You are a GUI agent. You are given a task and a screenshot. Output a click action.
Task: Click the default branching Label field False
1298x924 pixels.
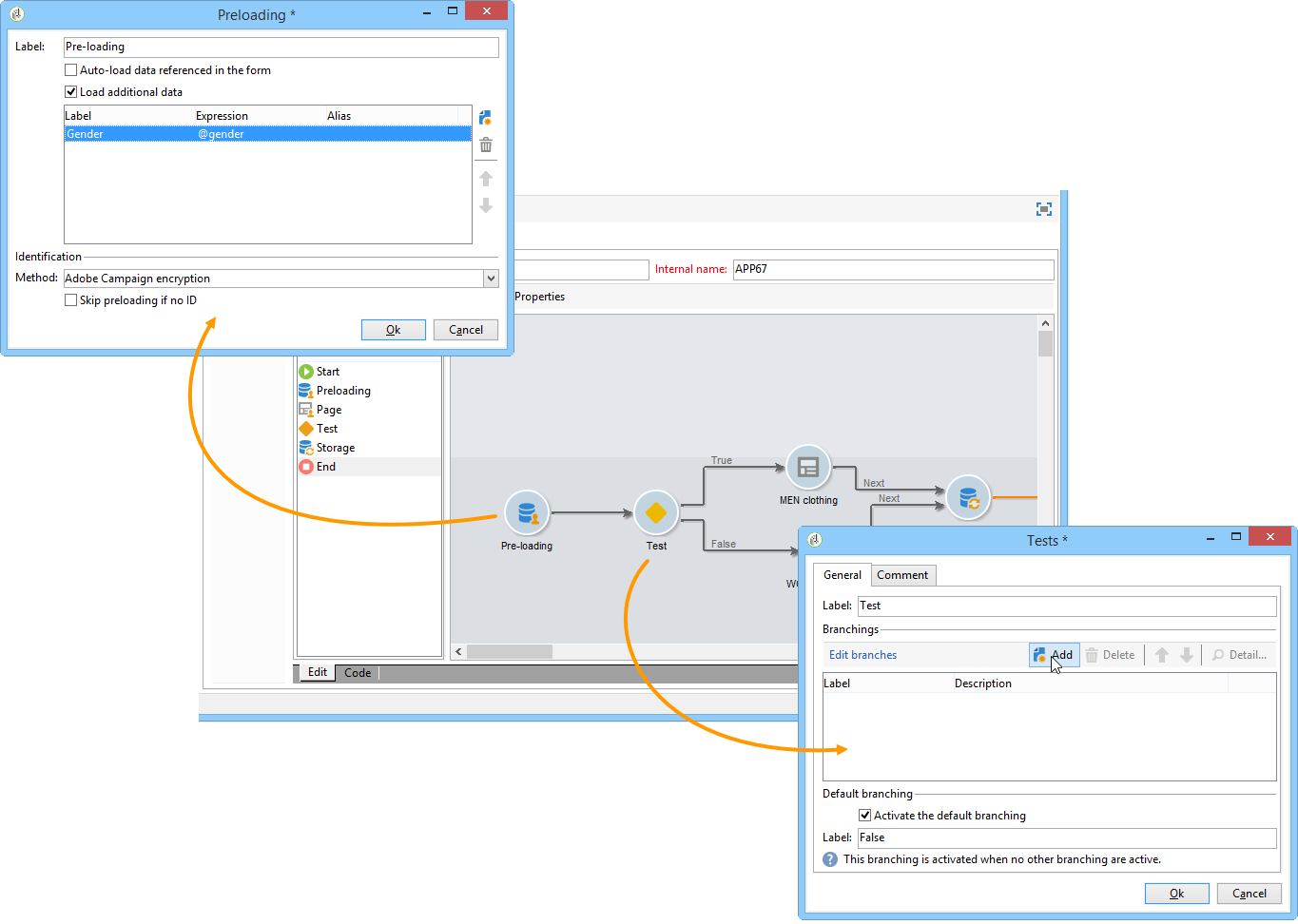1067,837
